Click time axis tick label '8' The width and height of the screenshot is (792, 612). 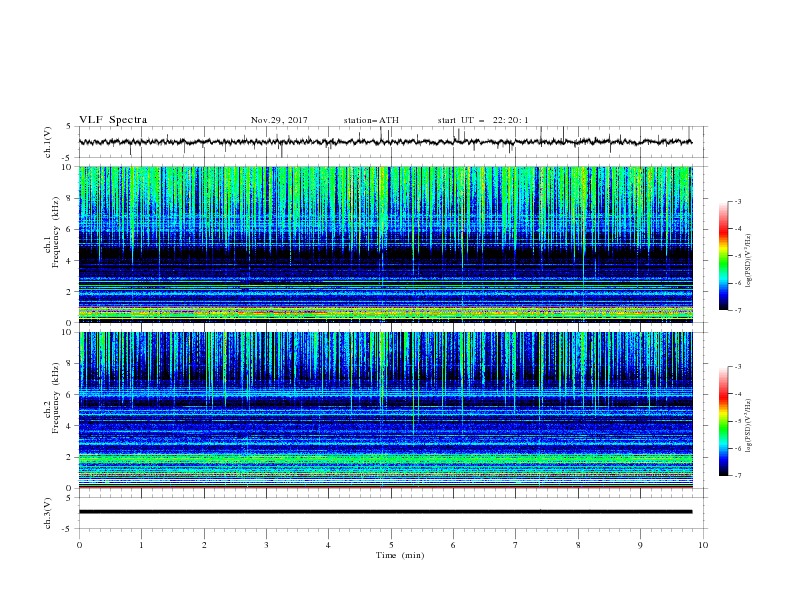tap(578, 545)
